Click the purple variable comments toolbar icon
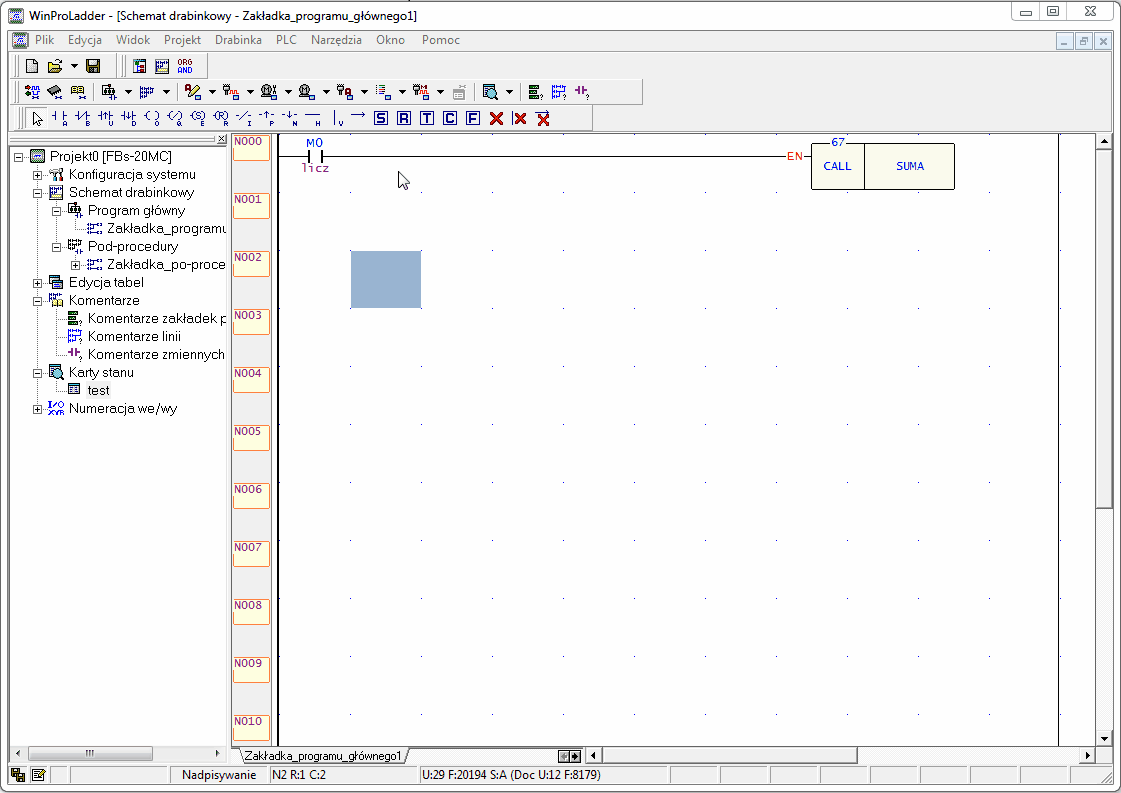 click(x=582, y=92)
